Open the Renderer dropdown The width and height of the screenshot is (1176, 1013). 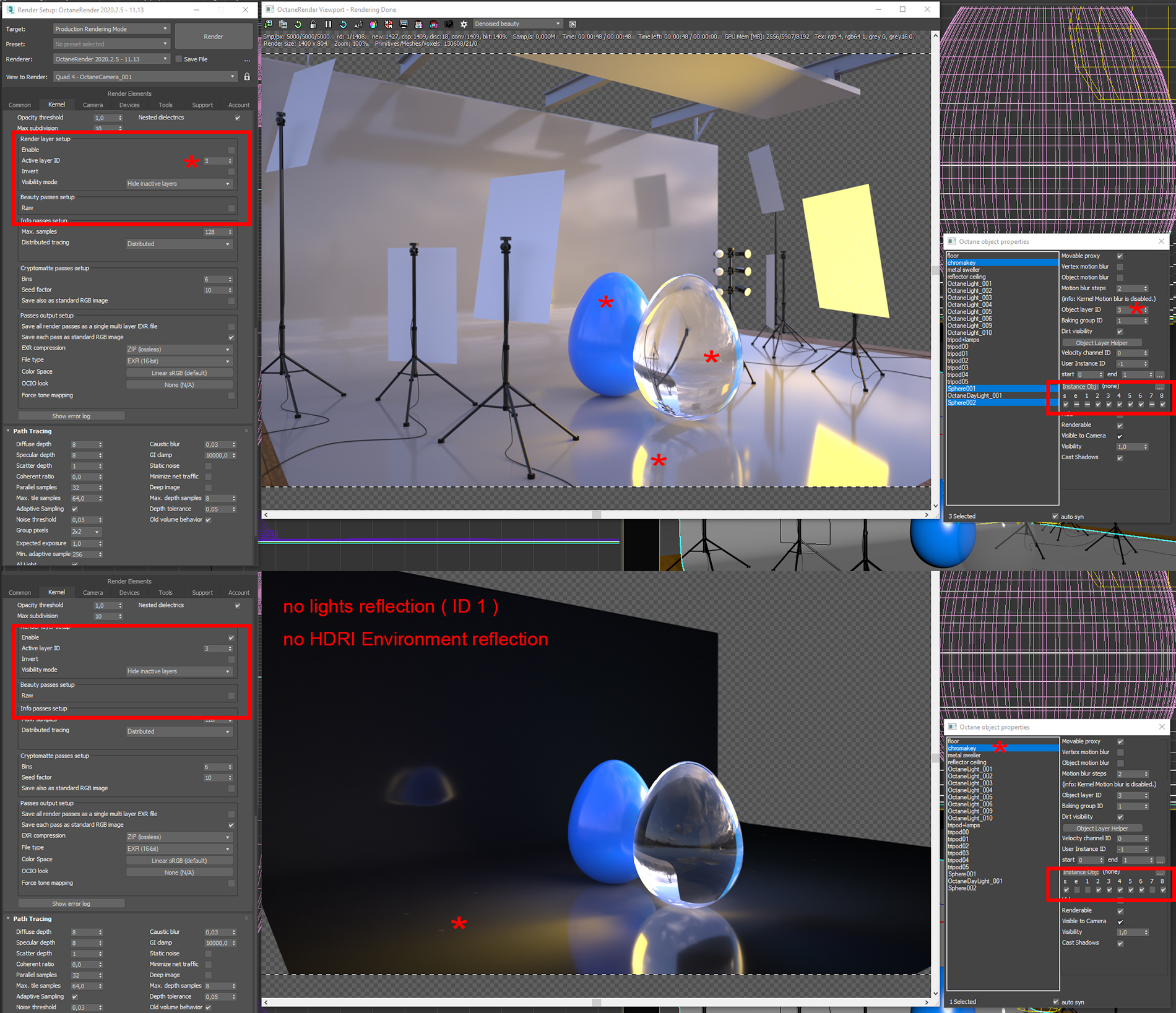[x=111, y=59]
